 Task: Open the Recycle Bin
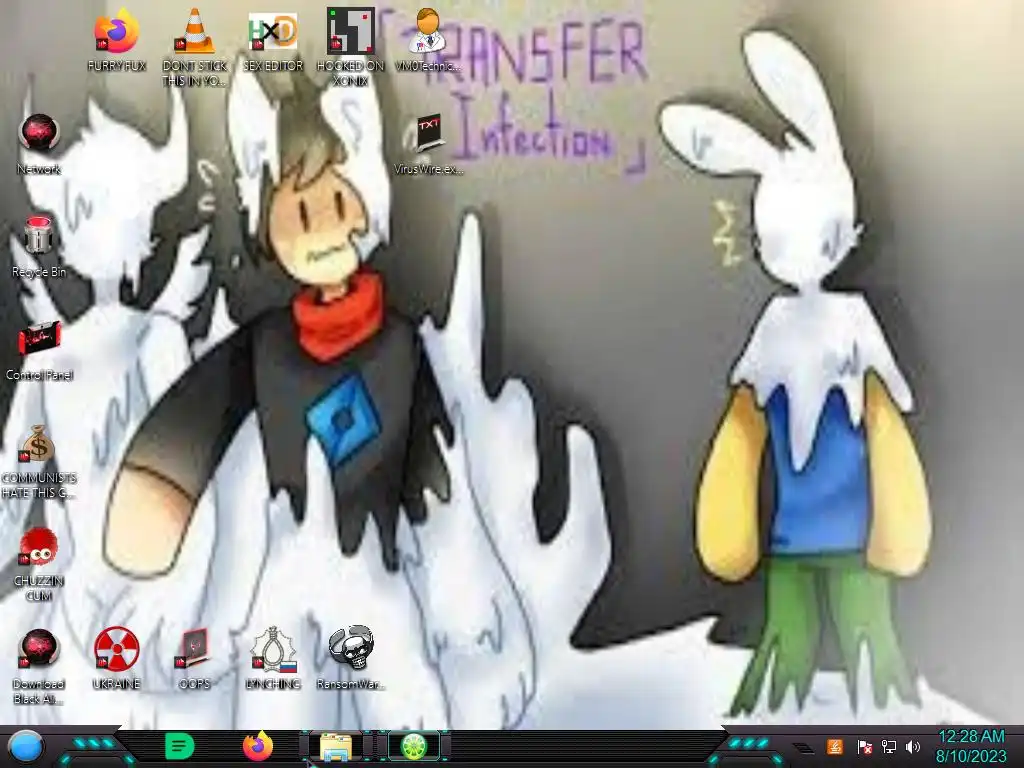[x=39, y=246]
